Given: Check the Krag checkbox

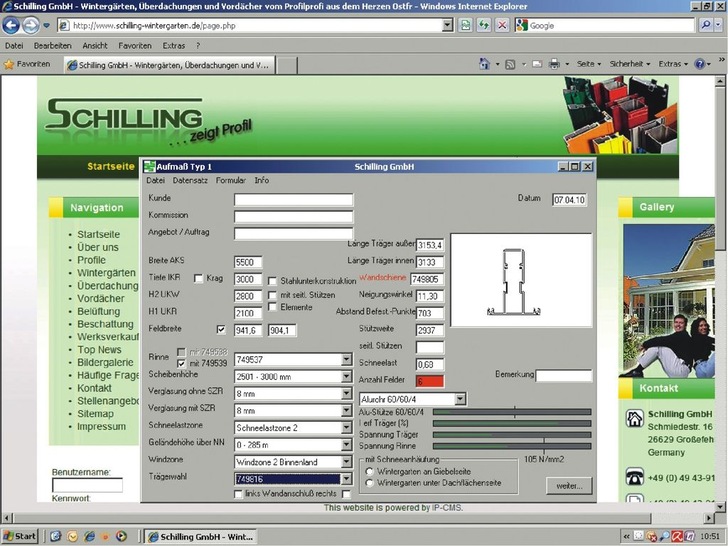Looking at the screenshot, I should (x=198, y=279).
